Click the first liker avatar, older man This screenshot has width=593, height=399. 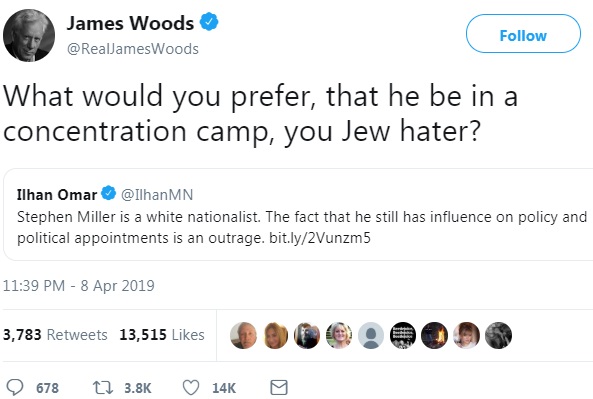(244, 335)
